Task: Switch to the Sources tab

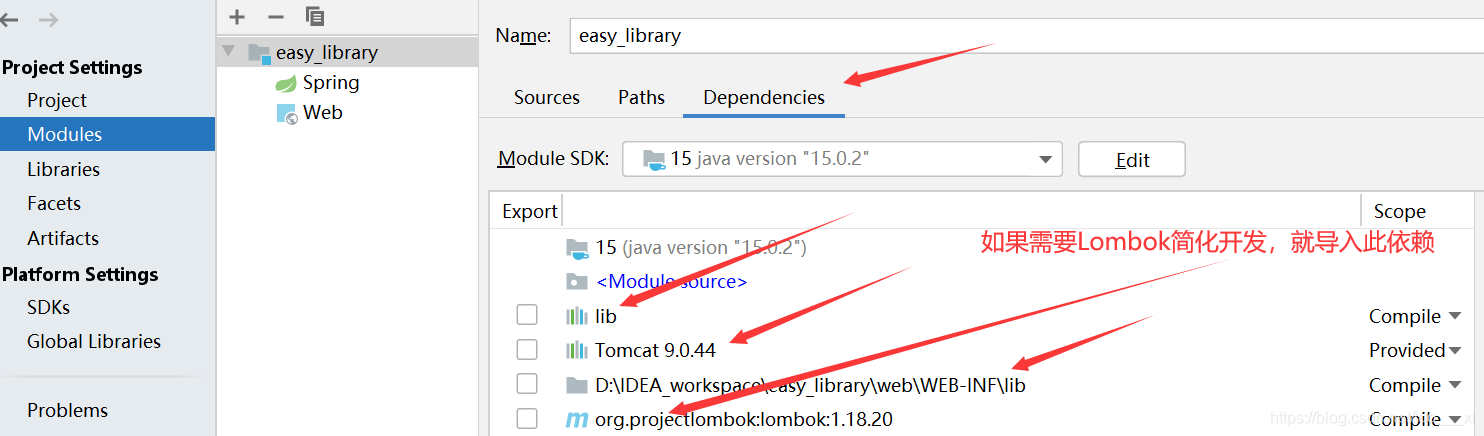Action: click(547, 97)
